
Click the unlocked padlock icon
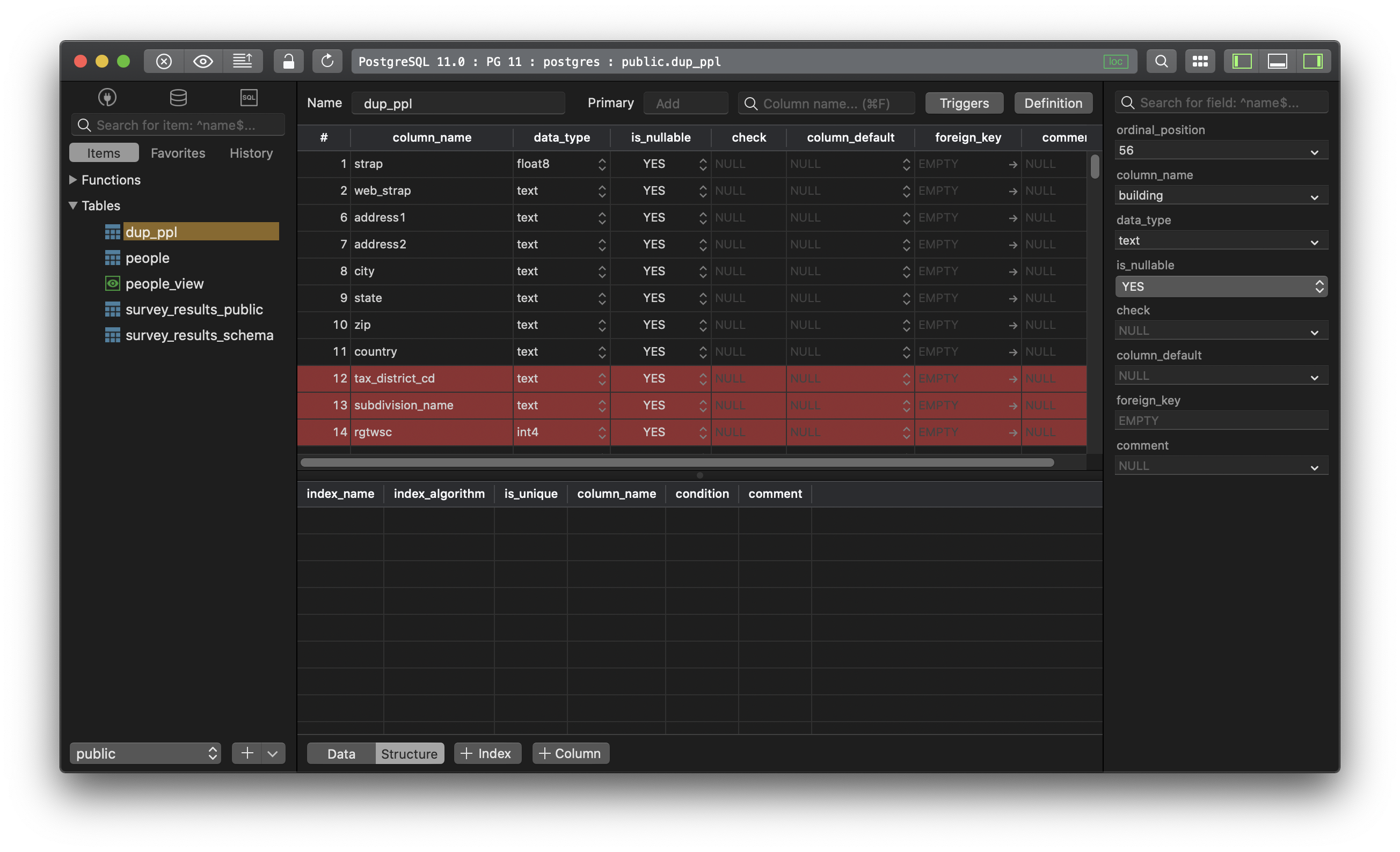289,61
